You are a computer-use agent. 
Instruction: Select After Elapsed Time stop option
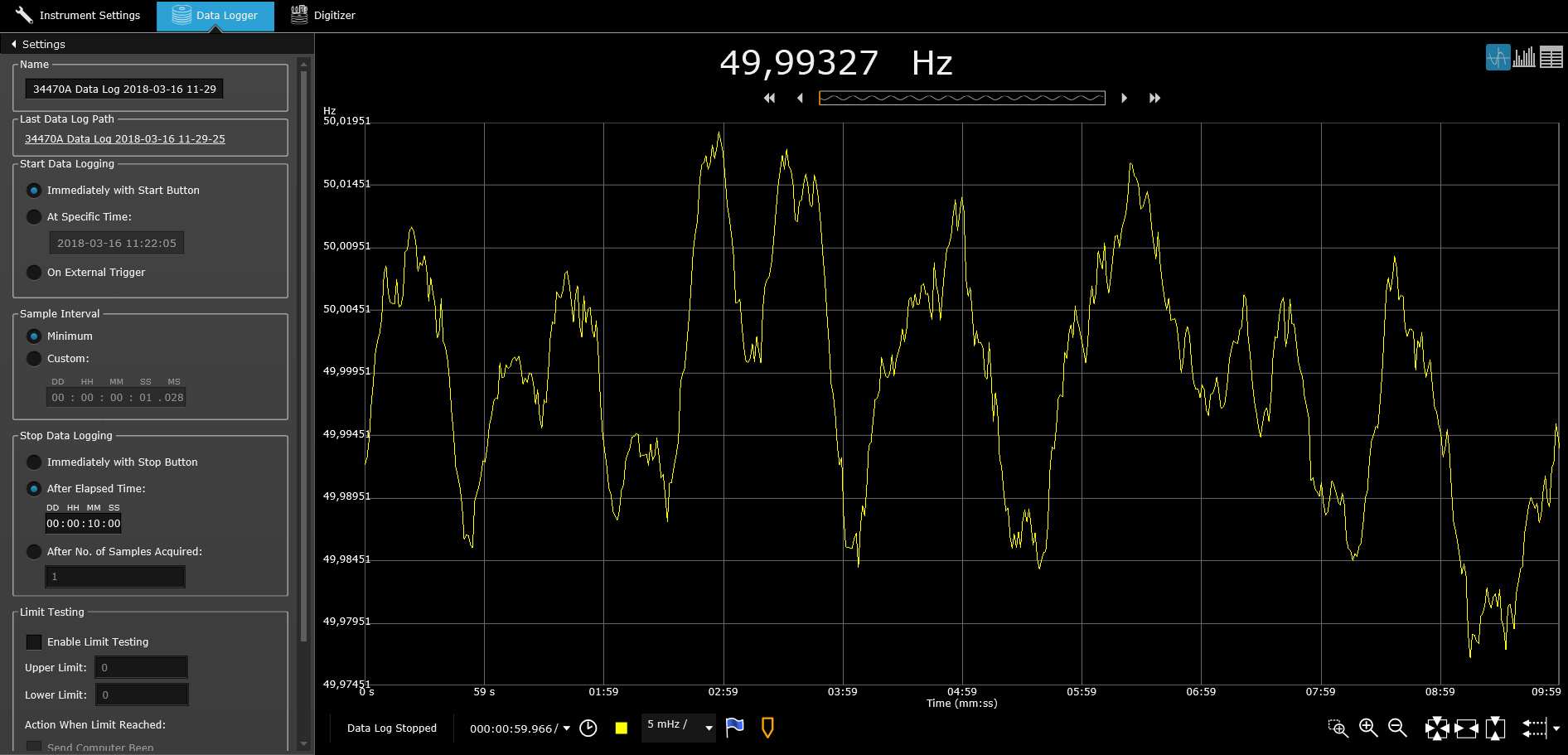pos(34,489)
